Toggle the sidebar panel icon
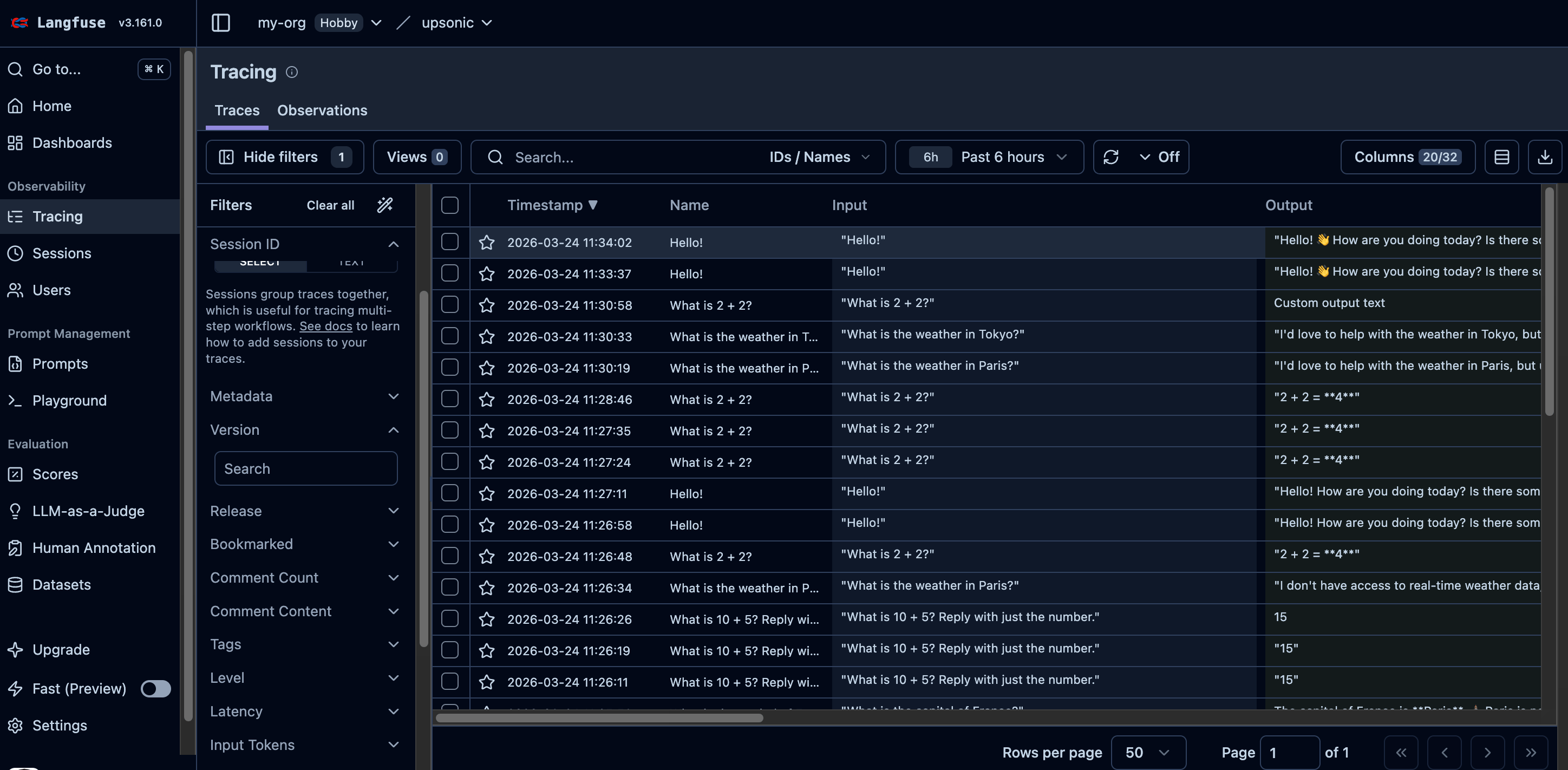This screenshot has width=1568, height=770. point(220,23)
